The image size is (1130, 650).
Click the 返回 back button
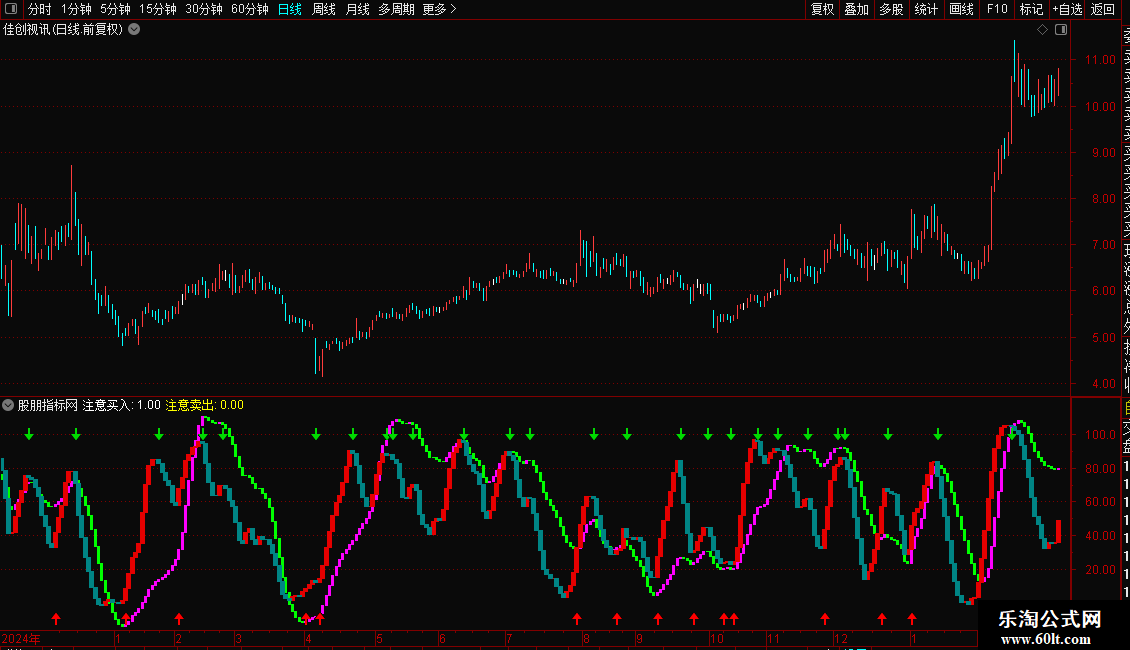(x=1103, y=9)
